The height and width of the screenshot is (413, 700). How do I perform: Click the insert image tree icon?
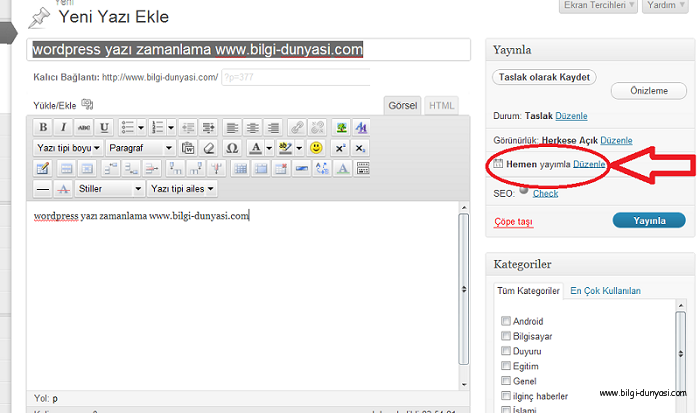click(342, 127)
